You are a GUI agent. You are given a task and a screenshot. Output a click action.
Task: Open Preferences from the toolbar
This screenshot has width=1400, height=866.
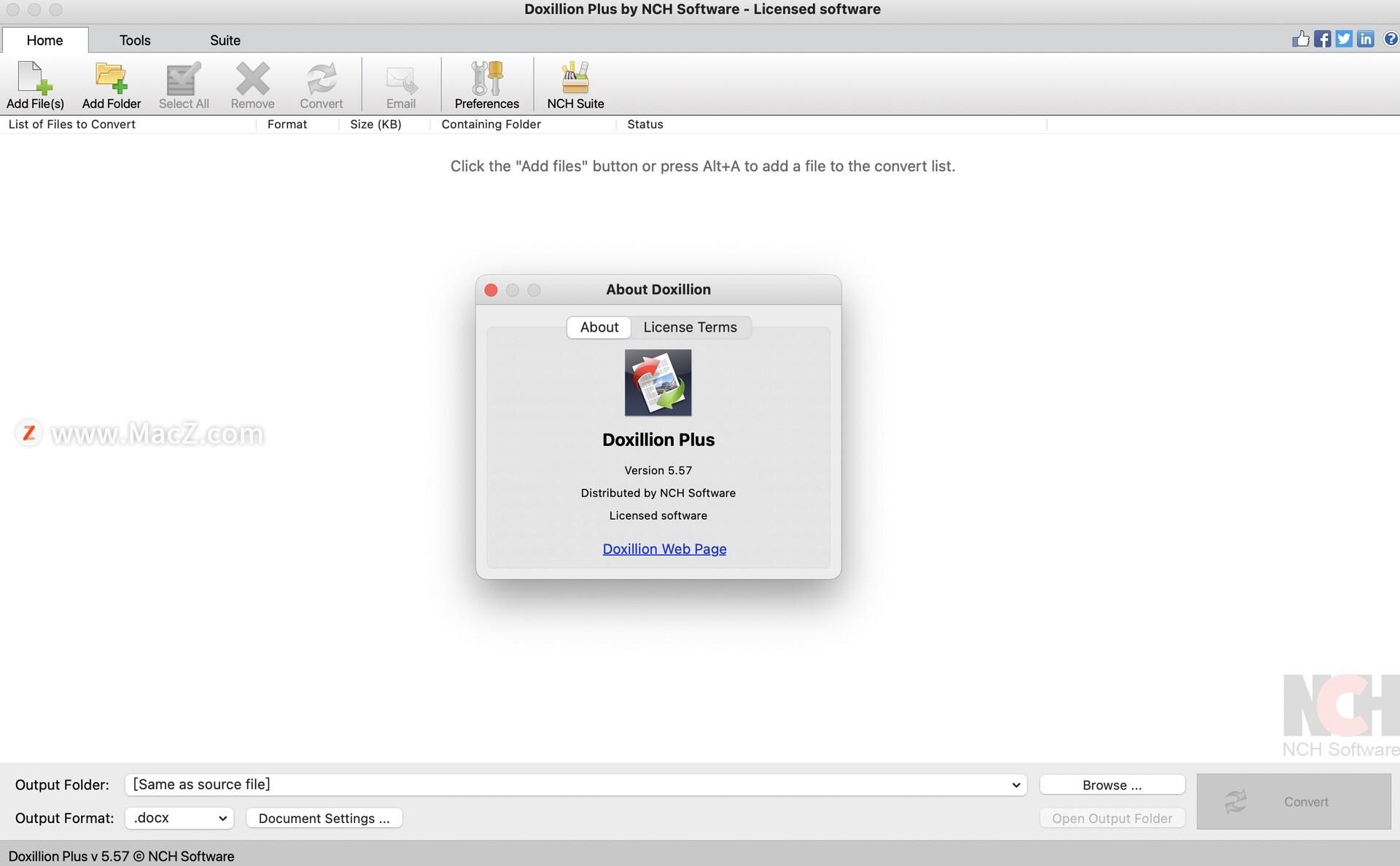(x=486, y=85)
